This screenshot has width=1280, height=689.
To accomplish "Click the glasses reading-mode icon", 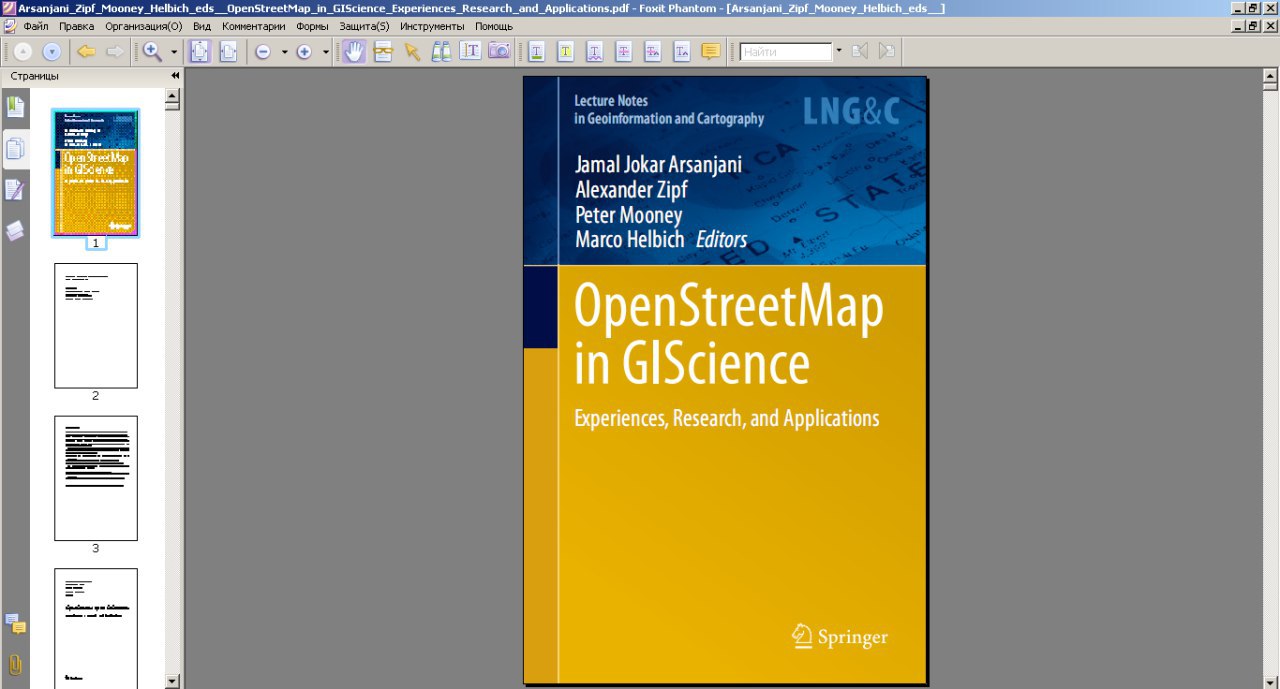I will (383, 52).
